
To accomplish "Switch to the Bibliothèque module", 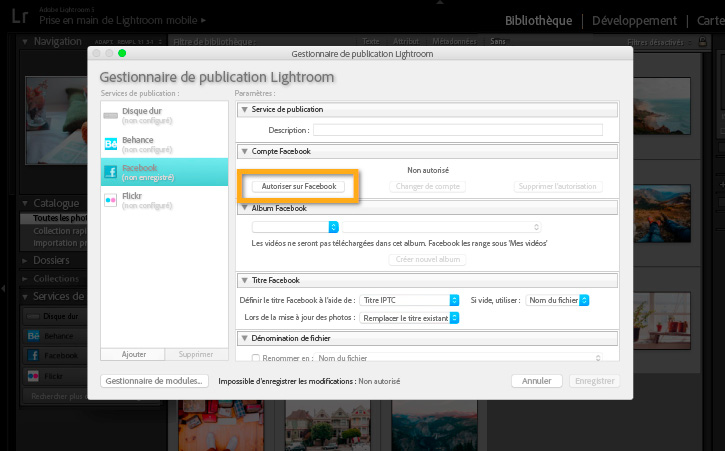I will coord(538,21).
